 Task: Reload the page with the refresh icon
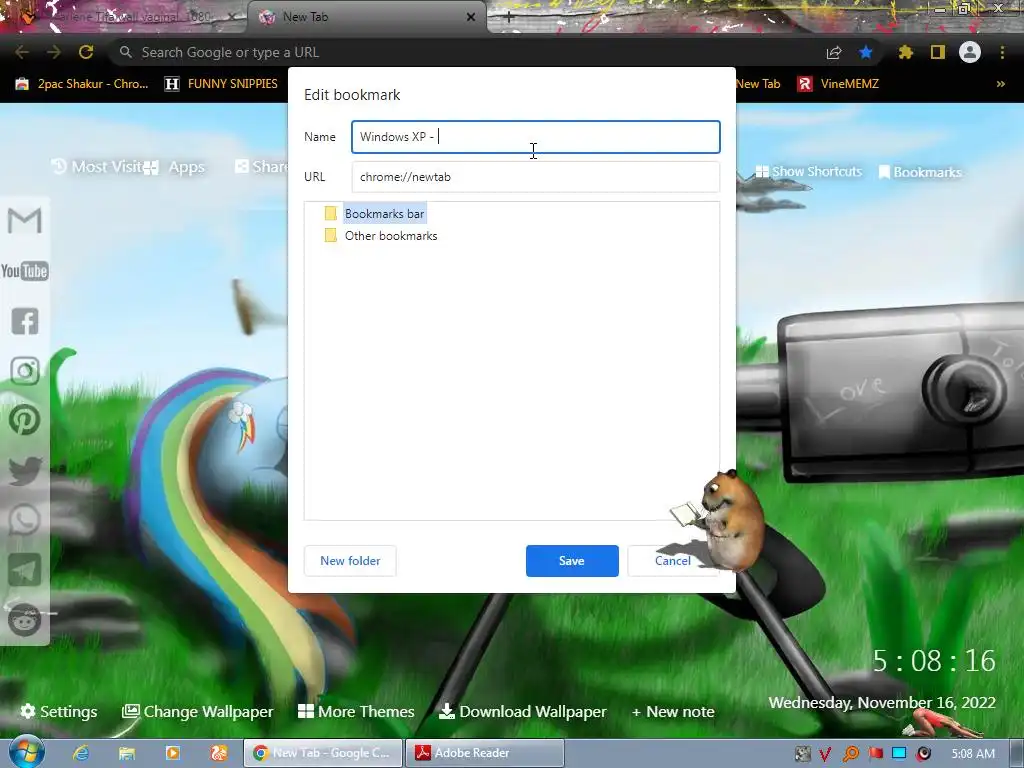86,52
